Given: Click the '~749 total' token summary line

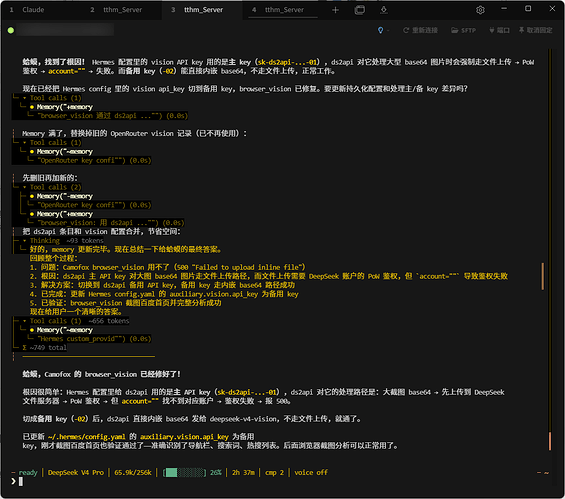Looking at the screenshot, I should point(45,348).
